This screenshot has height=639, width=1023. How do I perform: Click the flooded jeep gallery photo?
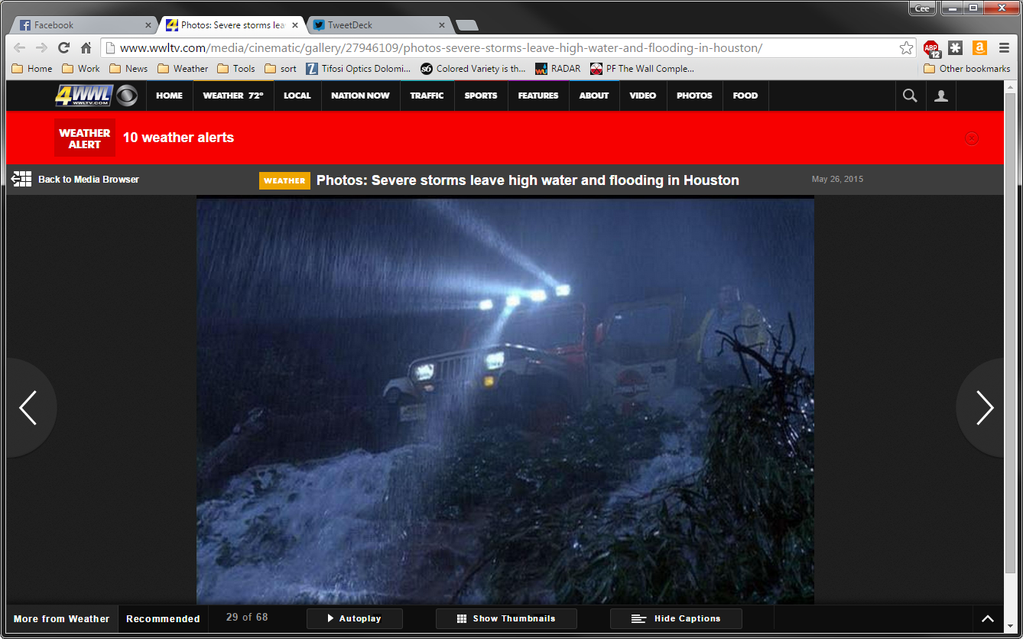[x=505, y=401]
